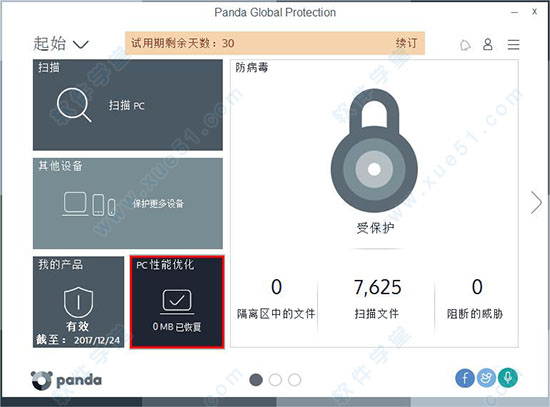Click the 阻断的威胁 blocked threats count
Screen dimensions: 550x407
475,299
